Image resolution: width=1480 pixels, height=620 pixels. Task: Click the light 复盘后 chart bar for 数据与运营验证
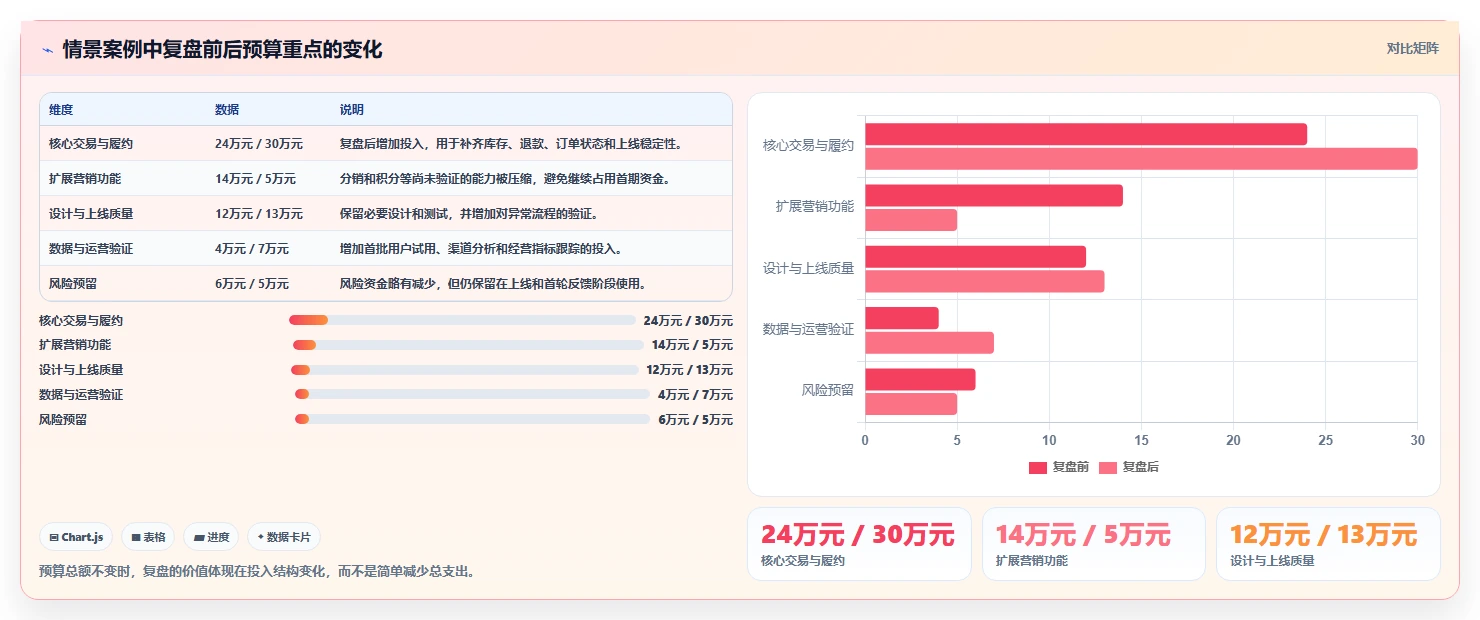click(929, 342)
